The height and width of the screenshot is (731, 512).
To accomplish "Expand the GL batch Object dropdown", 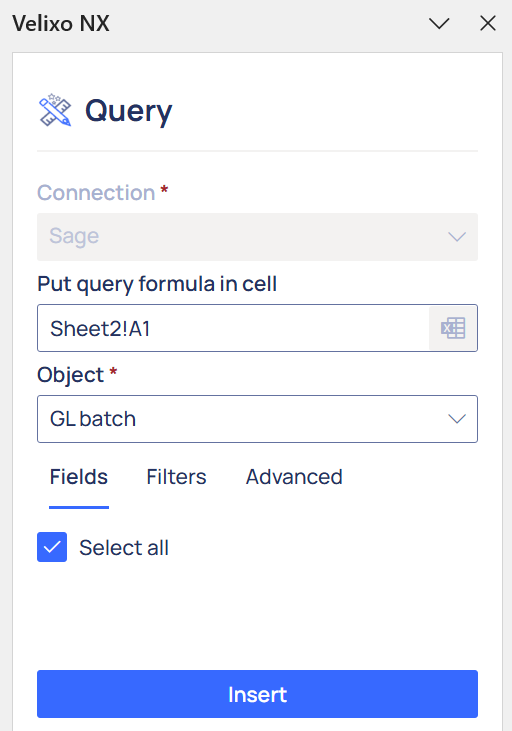I will 257,419.
